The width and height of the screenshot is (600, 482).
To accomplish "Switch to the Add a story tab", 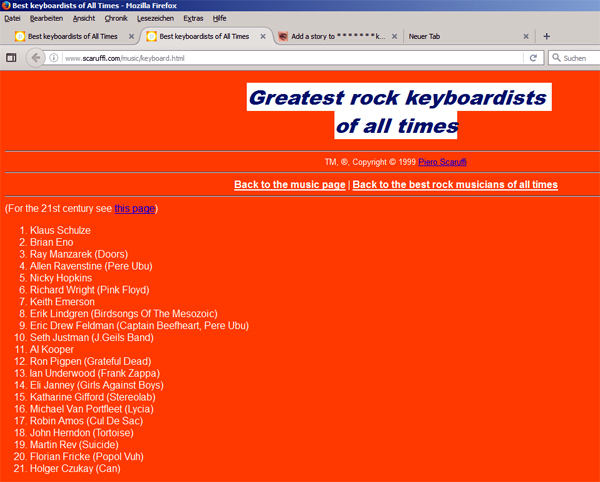I will (x=337, y=36).
